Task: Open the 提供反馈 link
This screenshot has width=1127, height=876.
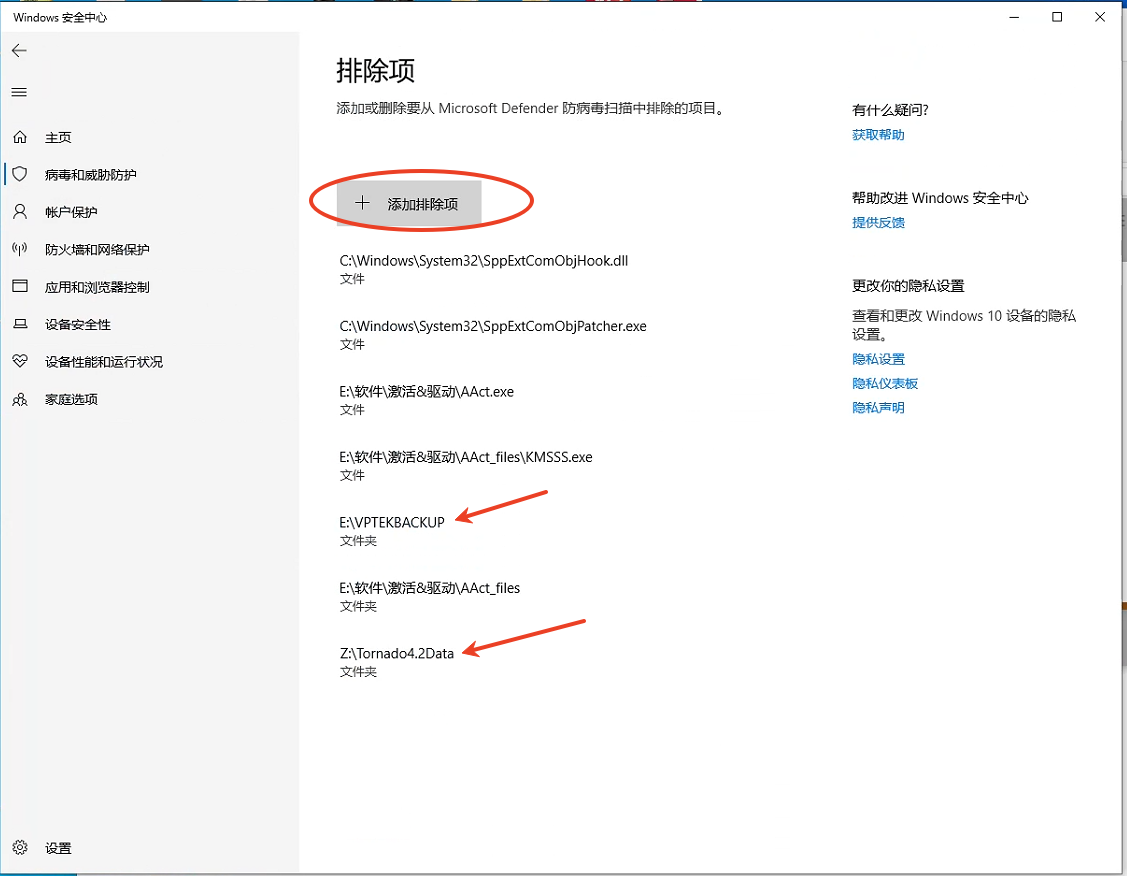Action: click(878, 223)
